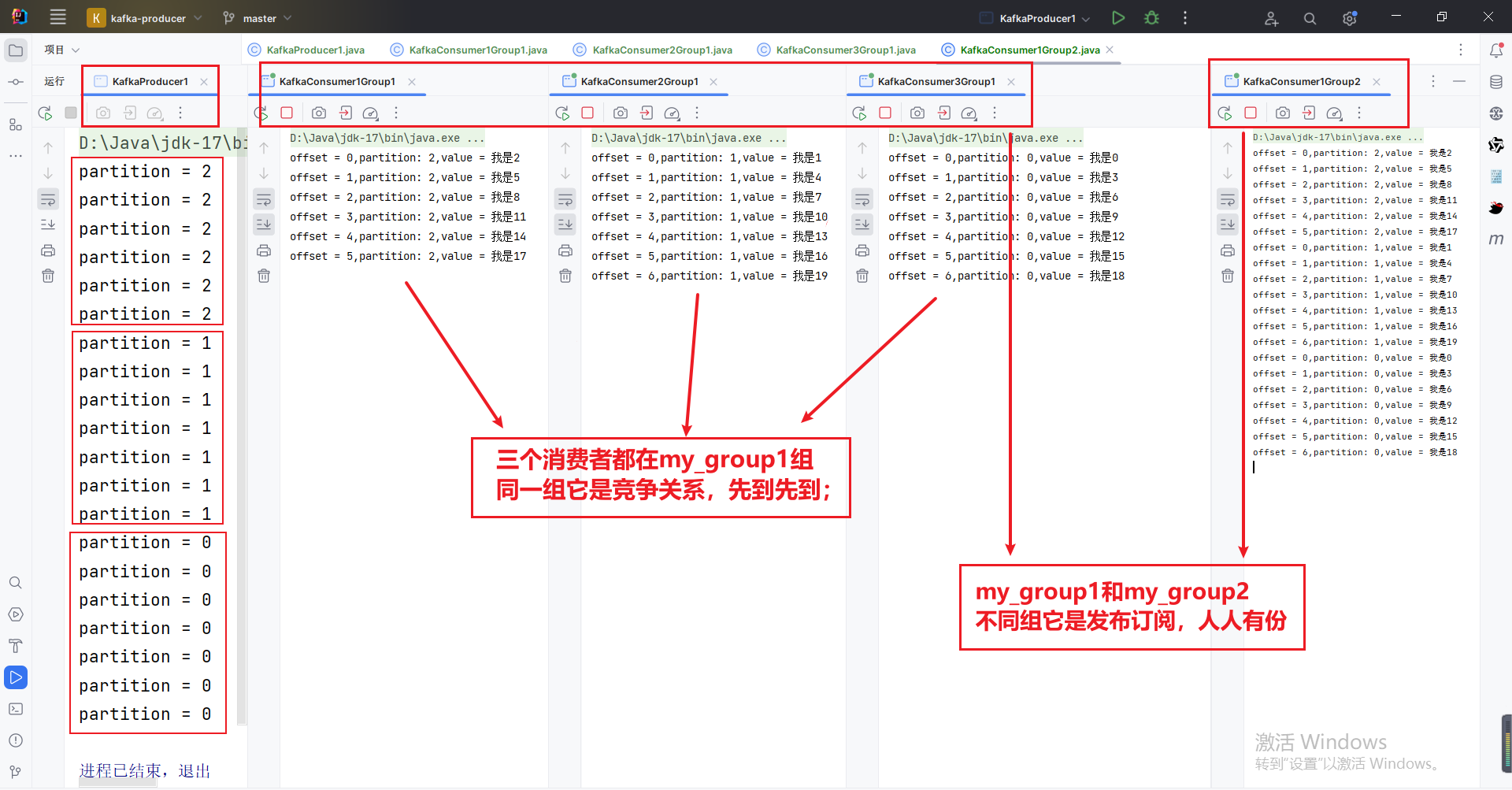Open the kafka-producer project dropdown
The image size is (1512, 790).
(x=145, y=17)
